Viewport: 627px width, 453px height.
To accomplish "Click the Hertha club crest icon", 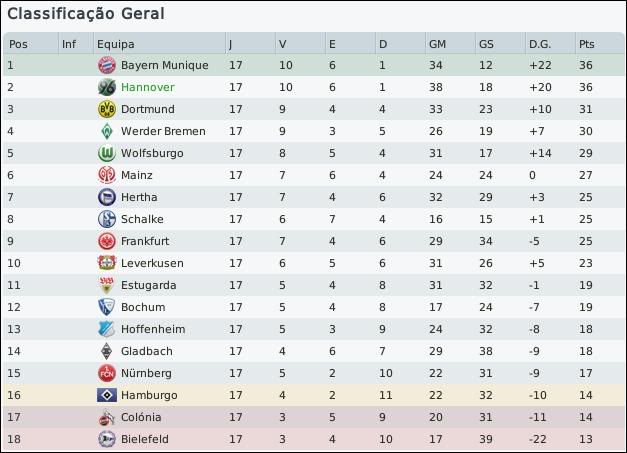I will (106, 197).
